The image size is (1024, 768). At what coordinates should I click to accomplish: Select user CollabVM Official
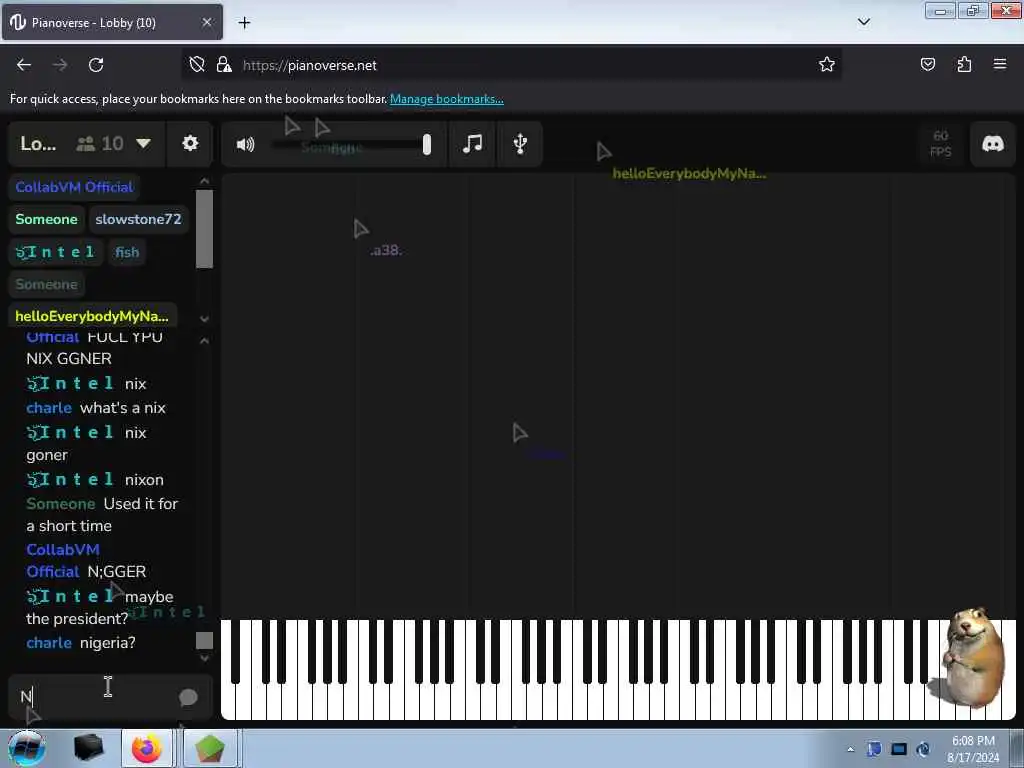tap(74, 187)
